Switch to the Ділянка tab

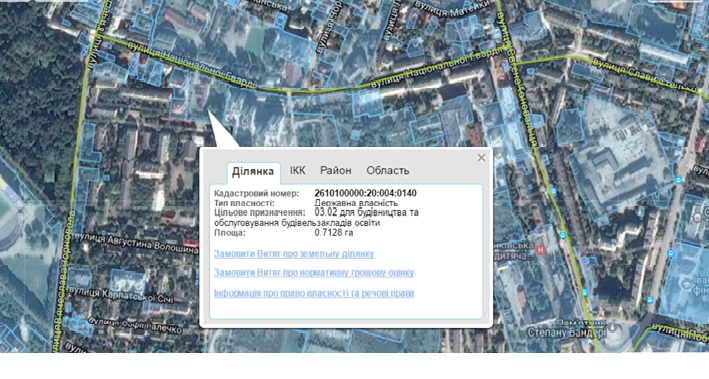[253, 172]
